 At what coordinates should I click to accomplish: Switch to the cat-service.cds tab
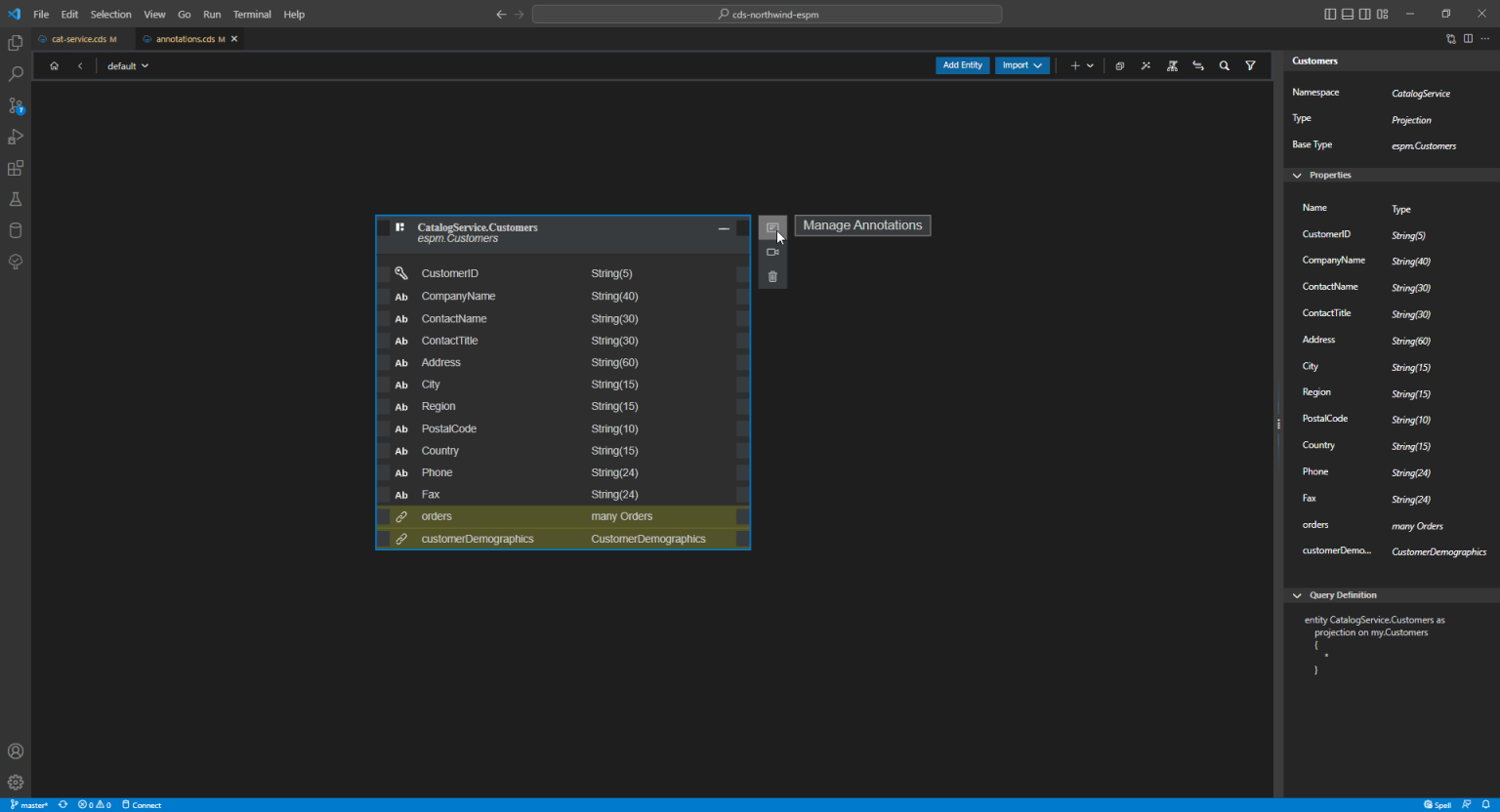[79, 39]
